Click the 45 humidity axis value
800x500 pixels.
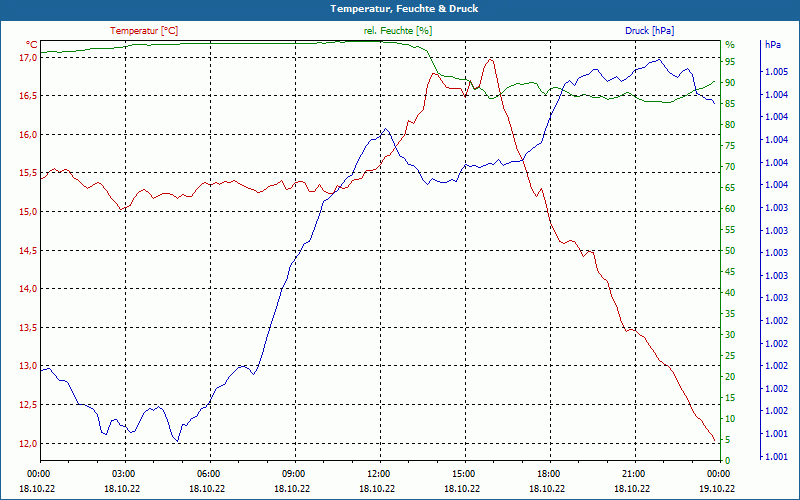tap(730, 272)
